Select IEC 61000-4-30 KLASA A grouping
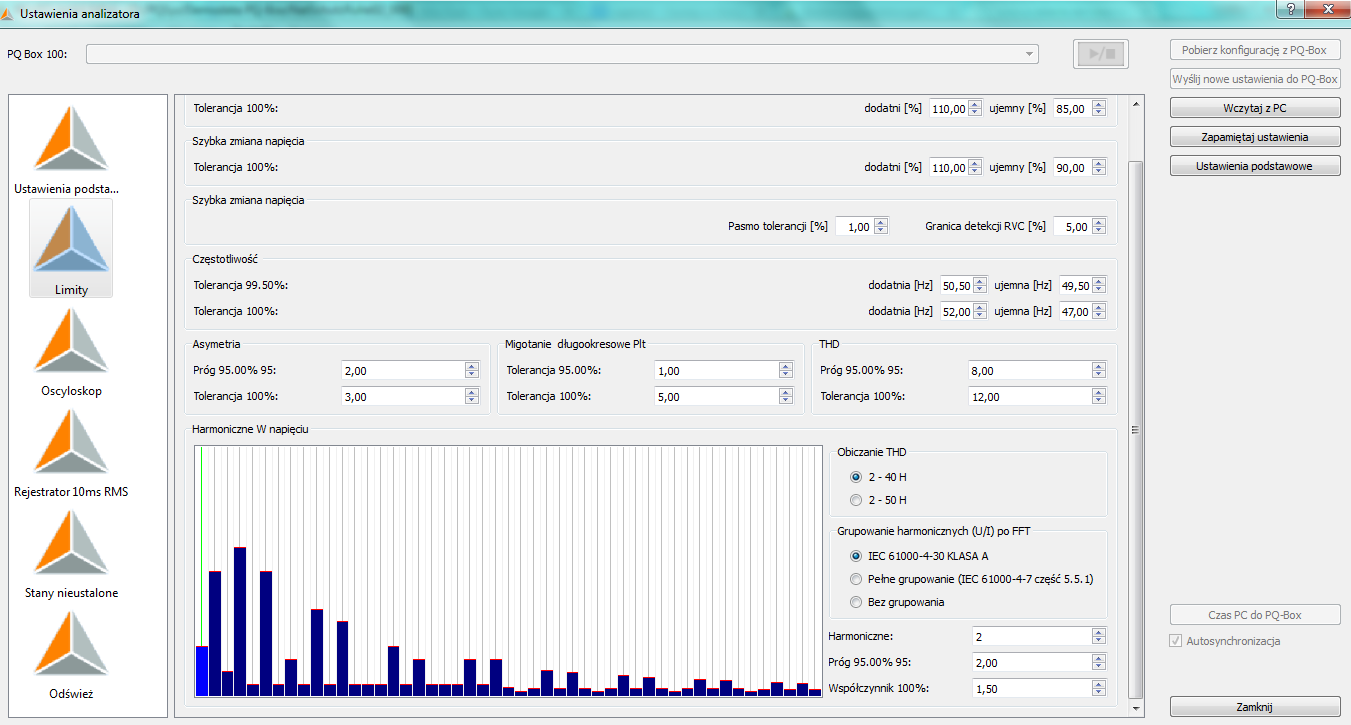Screen dimensions: 1351x725 855,556
